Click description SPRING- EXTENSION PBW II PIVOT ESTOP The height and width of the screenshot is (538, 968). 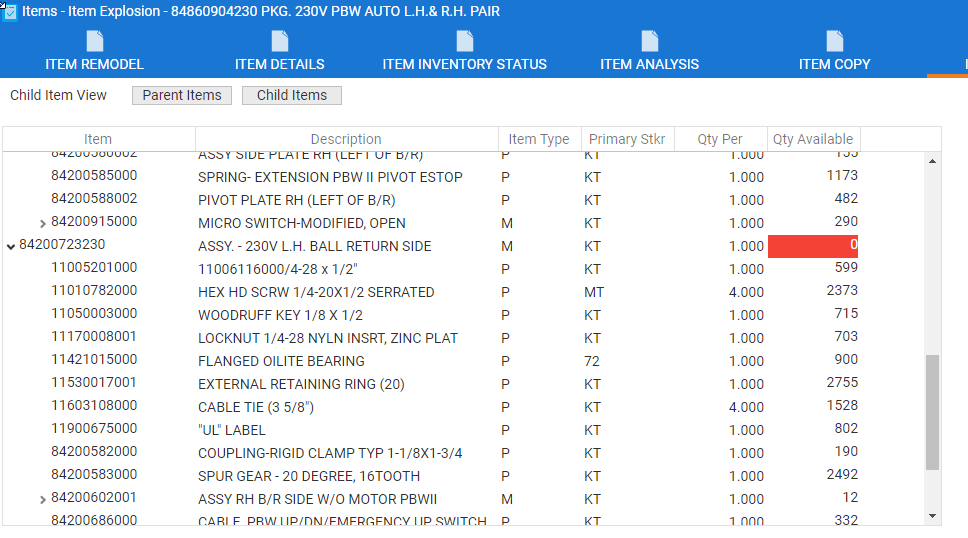[x=330, y=177]
